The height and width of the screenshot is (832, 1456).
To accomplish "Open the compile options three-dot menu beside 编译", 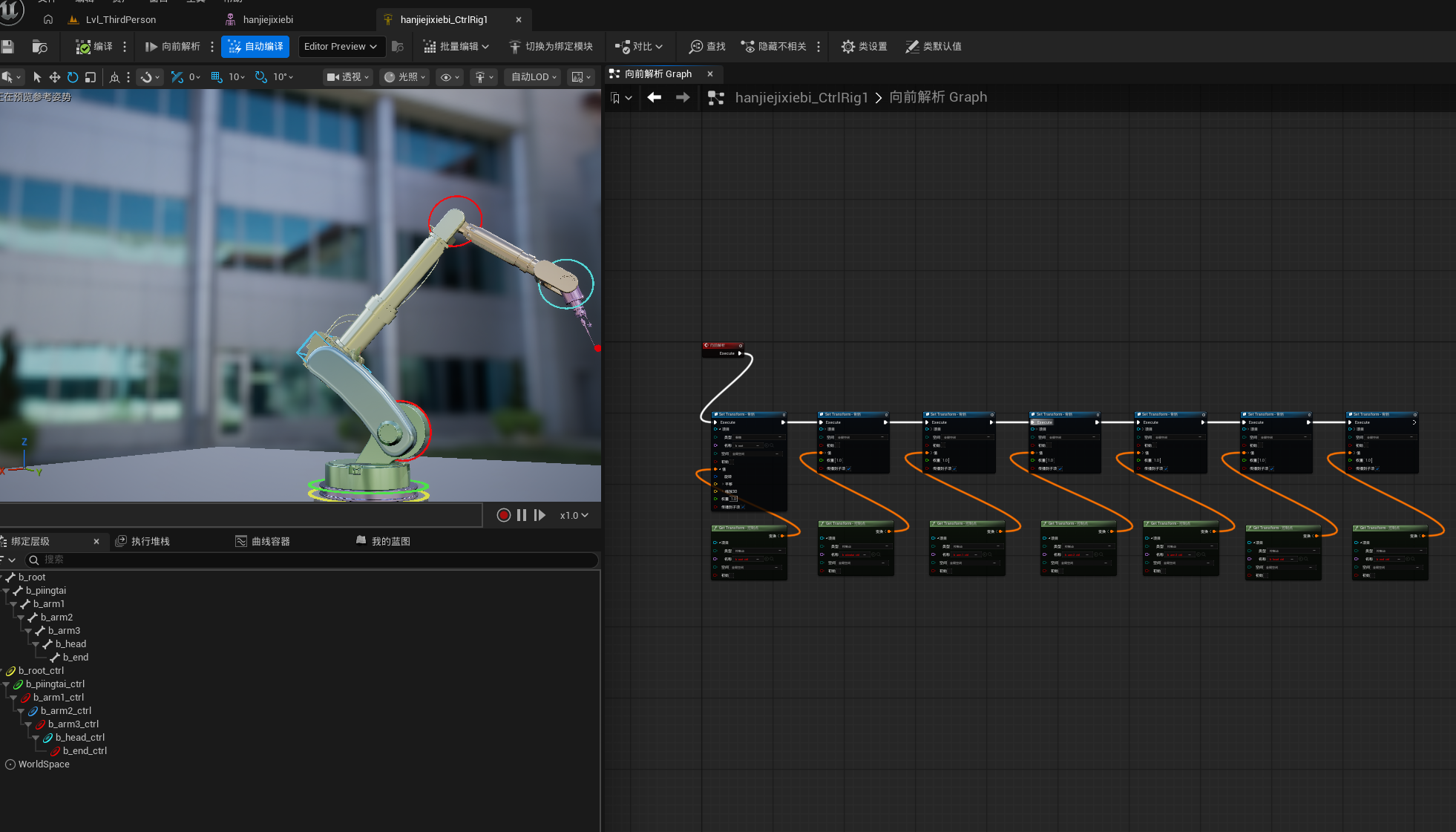I will (125, 47).
